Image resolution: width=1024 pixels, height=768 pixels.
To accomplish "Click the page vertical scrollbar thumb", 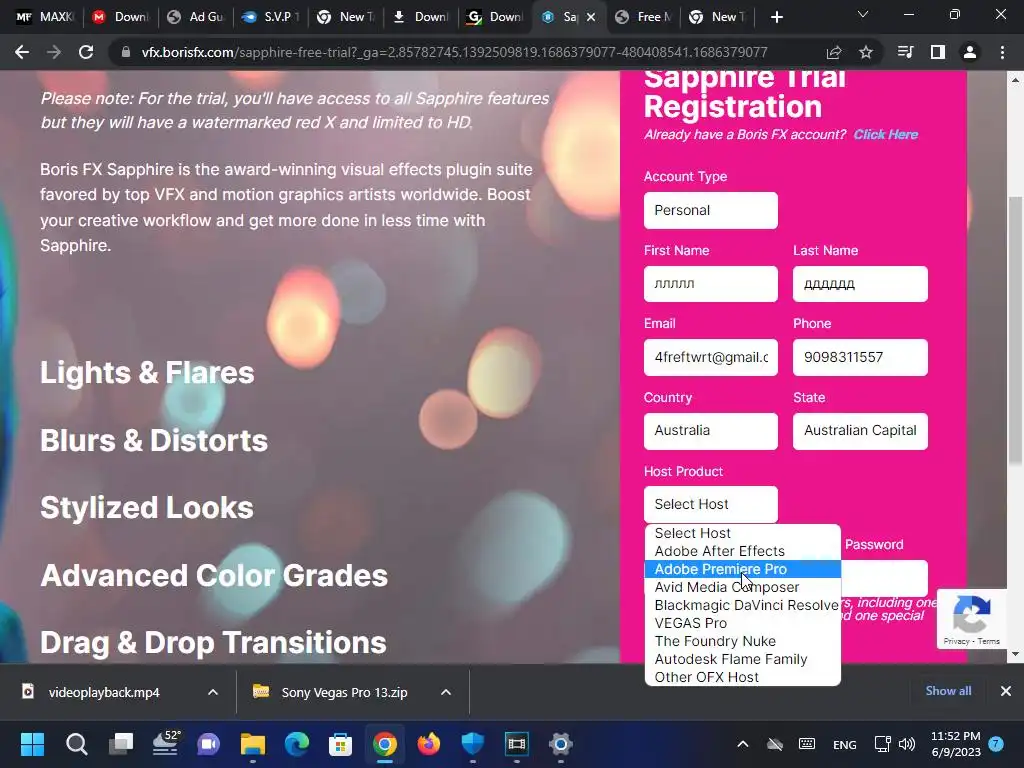I will pos(1015,330).
